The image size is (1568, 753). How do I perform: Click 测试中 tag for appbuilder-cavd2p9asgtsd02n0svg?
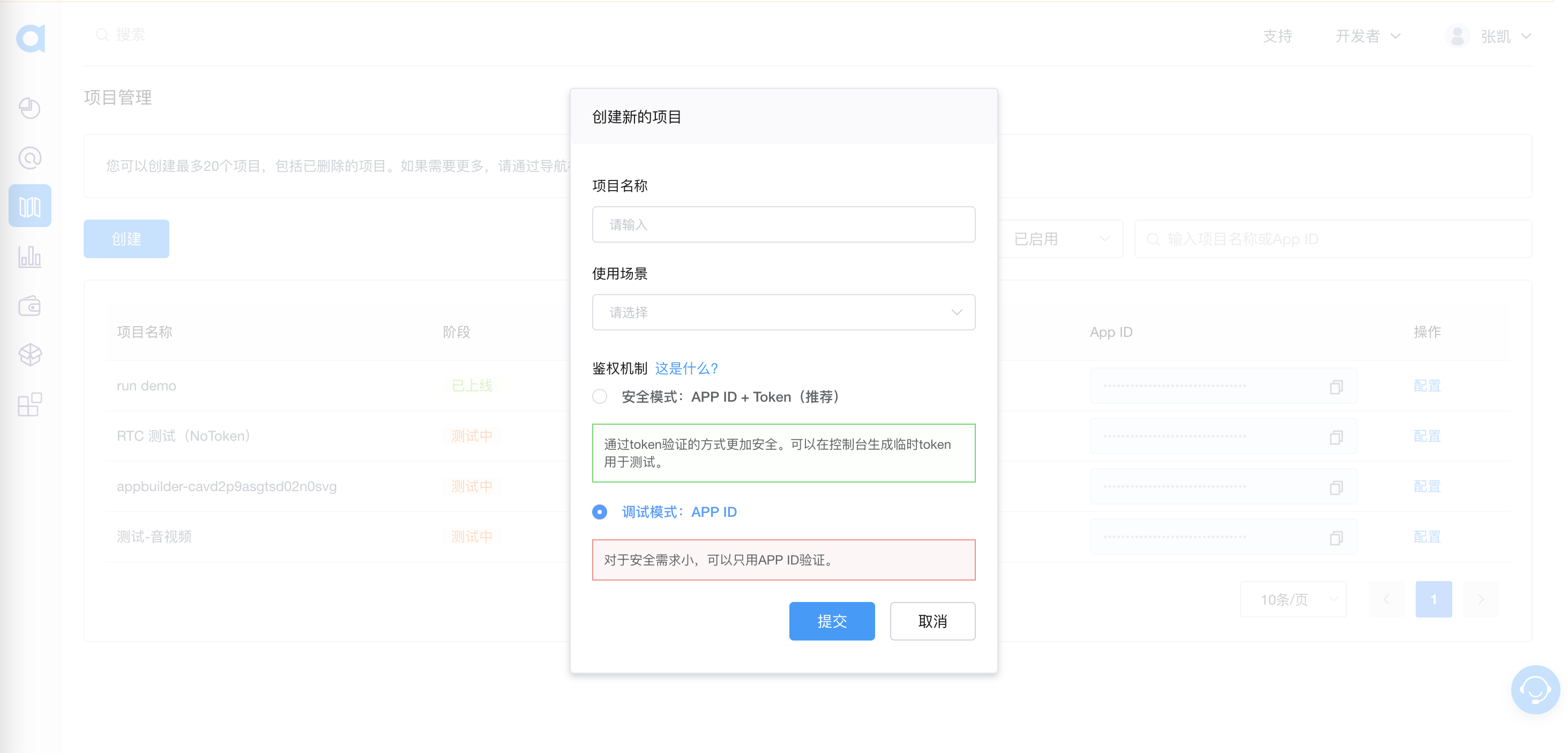pos(472,487)
